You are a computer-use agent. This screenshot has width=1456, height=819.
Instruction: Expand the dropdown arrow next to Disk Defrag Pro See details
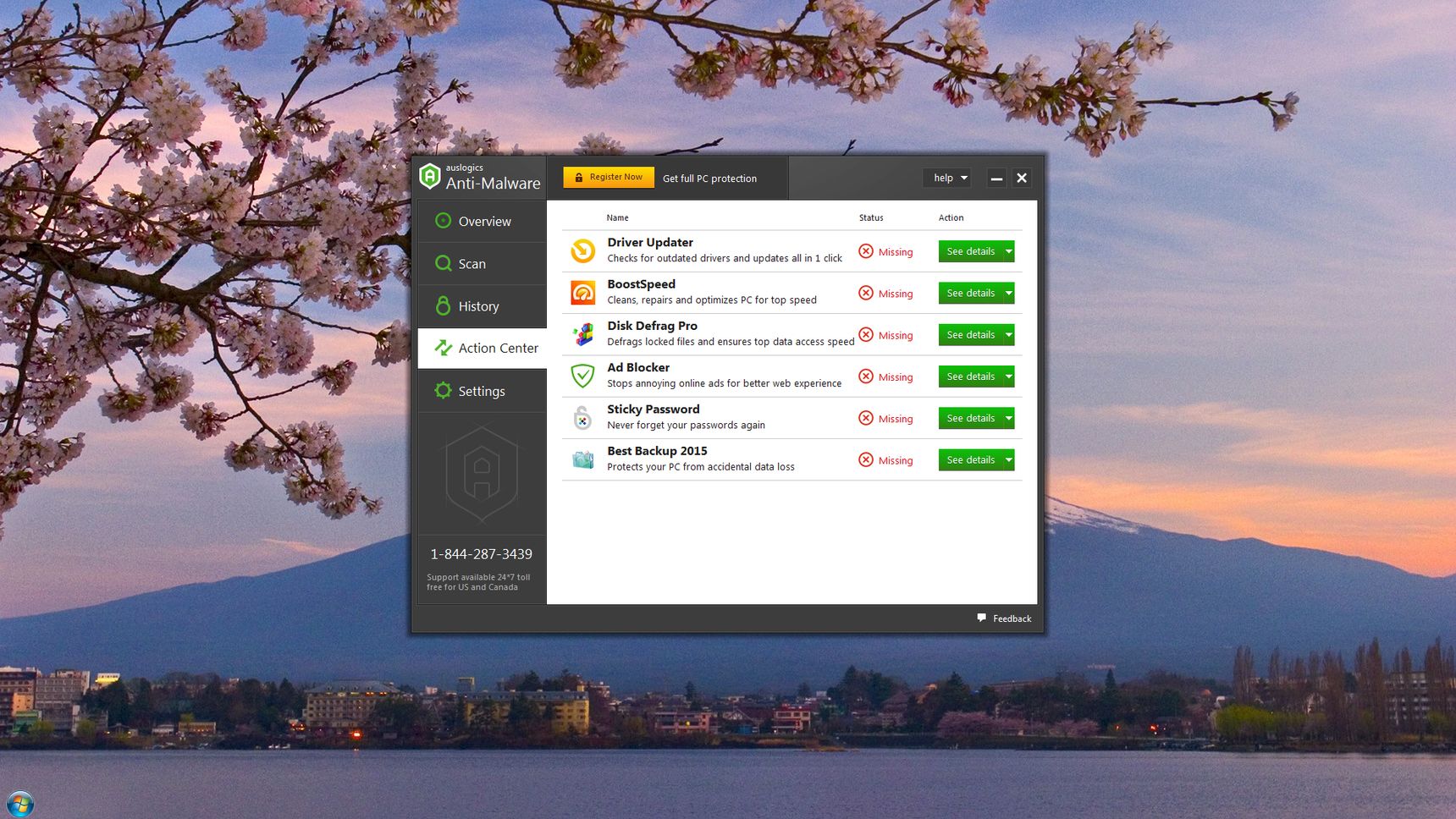tap(1009, 334)
